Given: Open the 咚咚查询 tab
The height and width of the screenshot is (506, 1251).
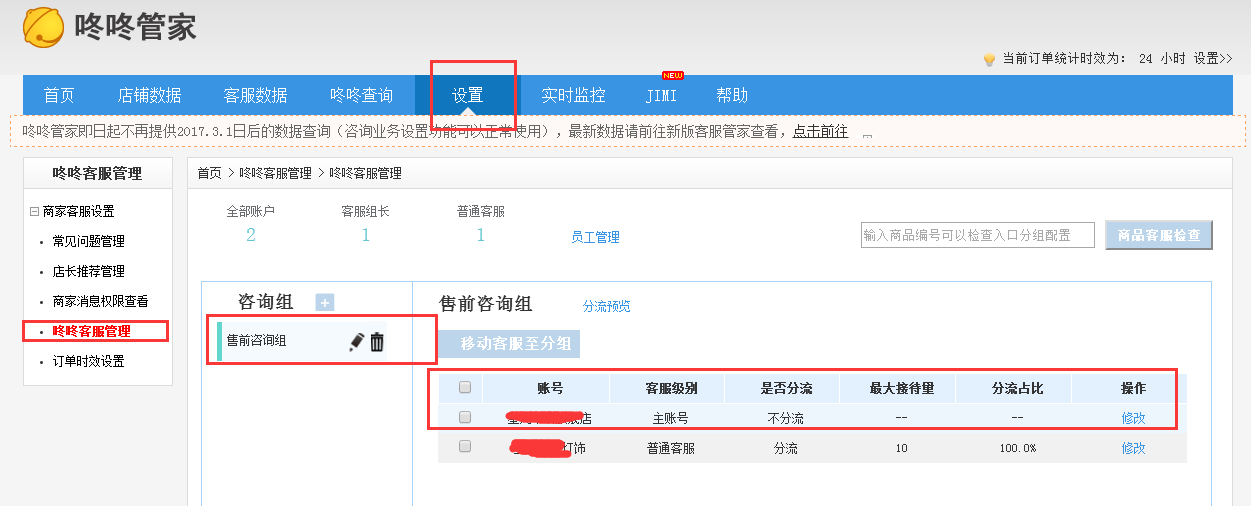Looking at the screenshot, I should [362, 96].
